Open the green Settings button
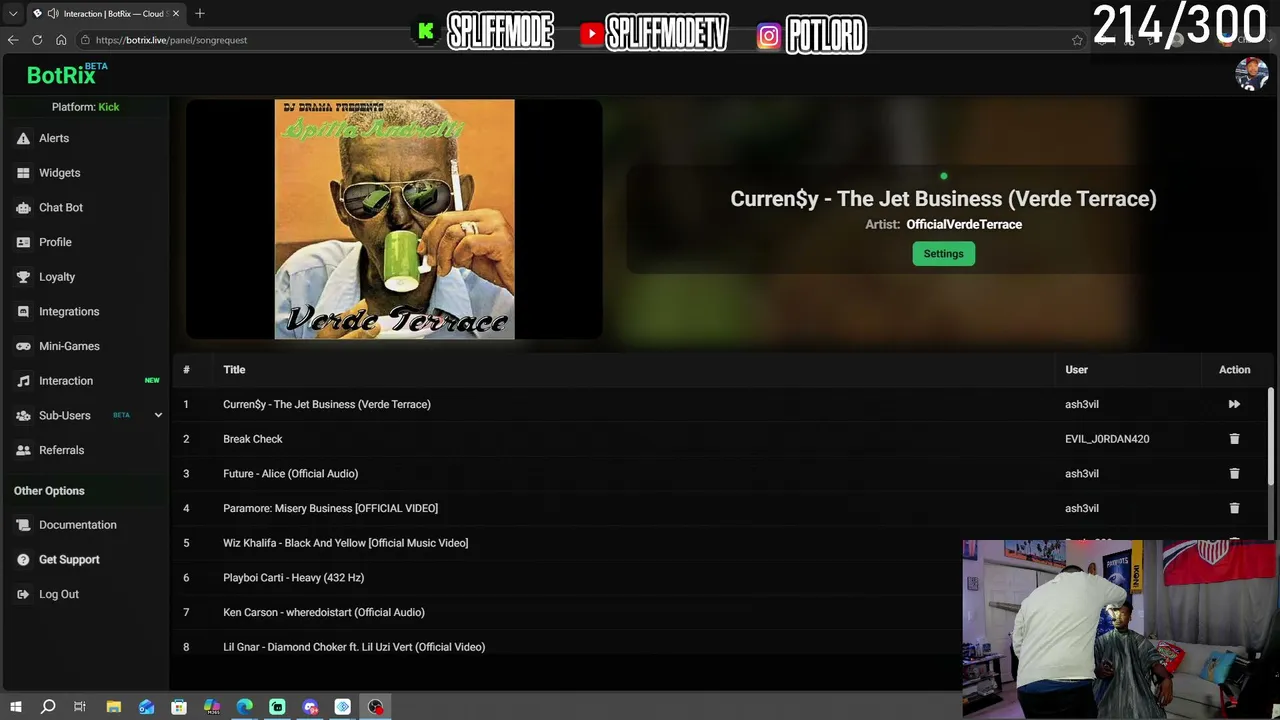 pos(943,254)
